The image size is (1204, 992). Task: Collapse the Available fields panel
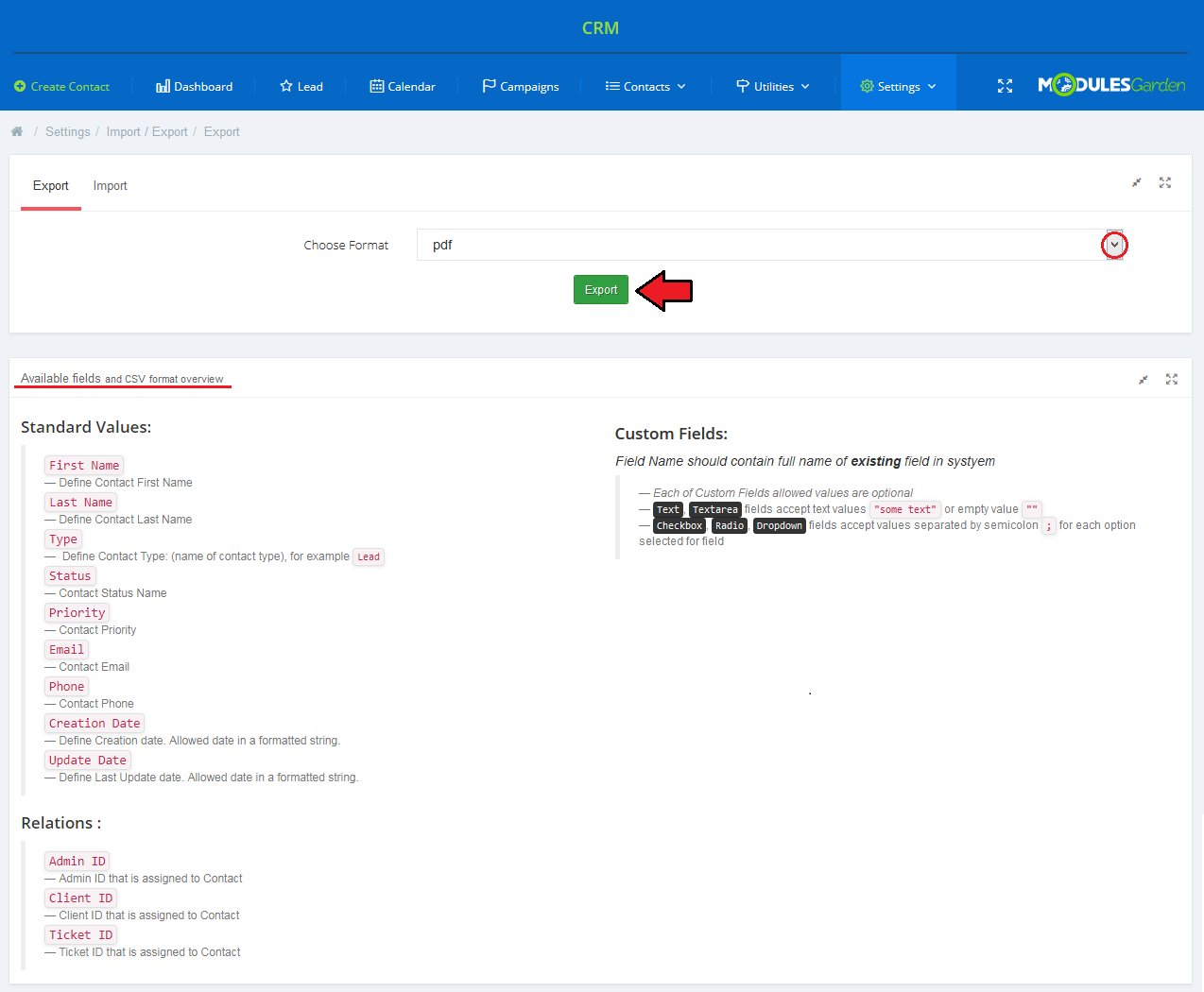1144,379
